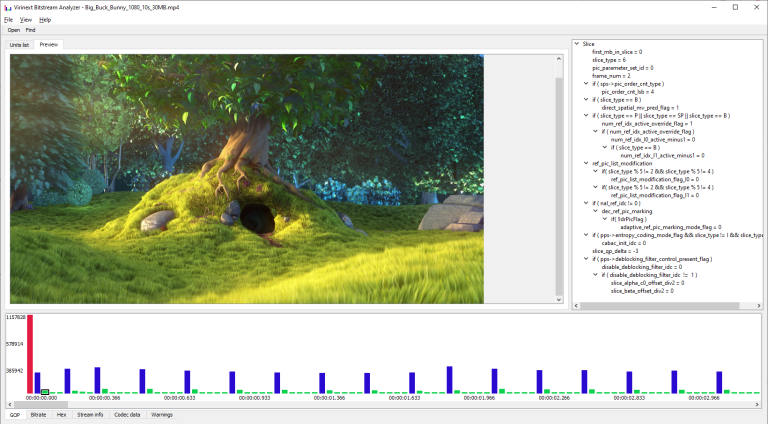The image size is (768, 424).
Task: Open the Hex tab
Action: click(x=61, y=415)
